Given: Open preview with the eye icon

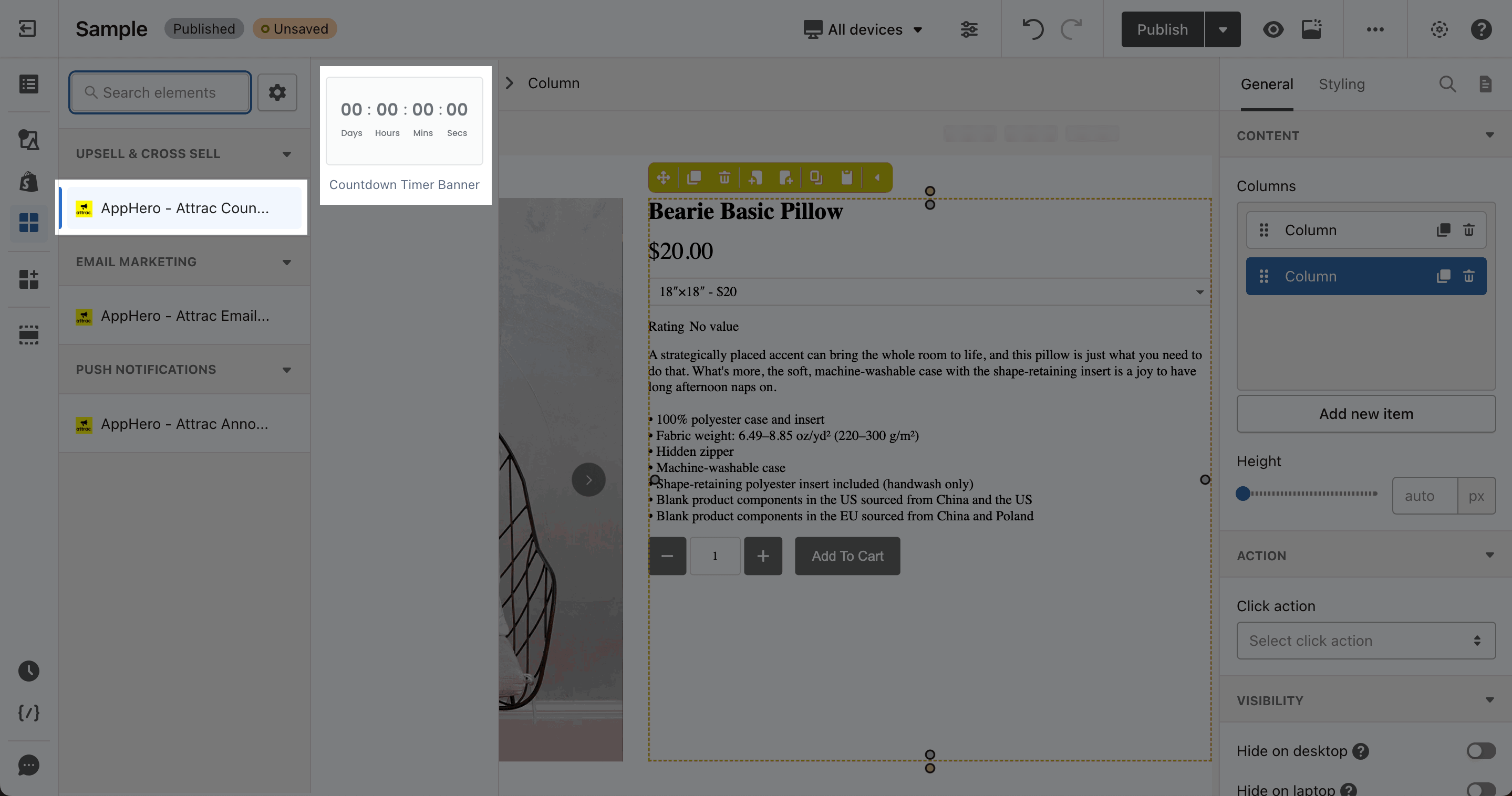Looking at the screenshot, I should pos(1272,29).
